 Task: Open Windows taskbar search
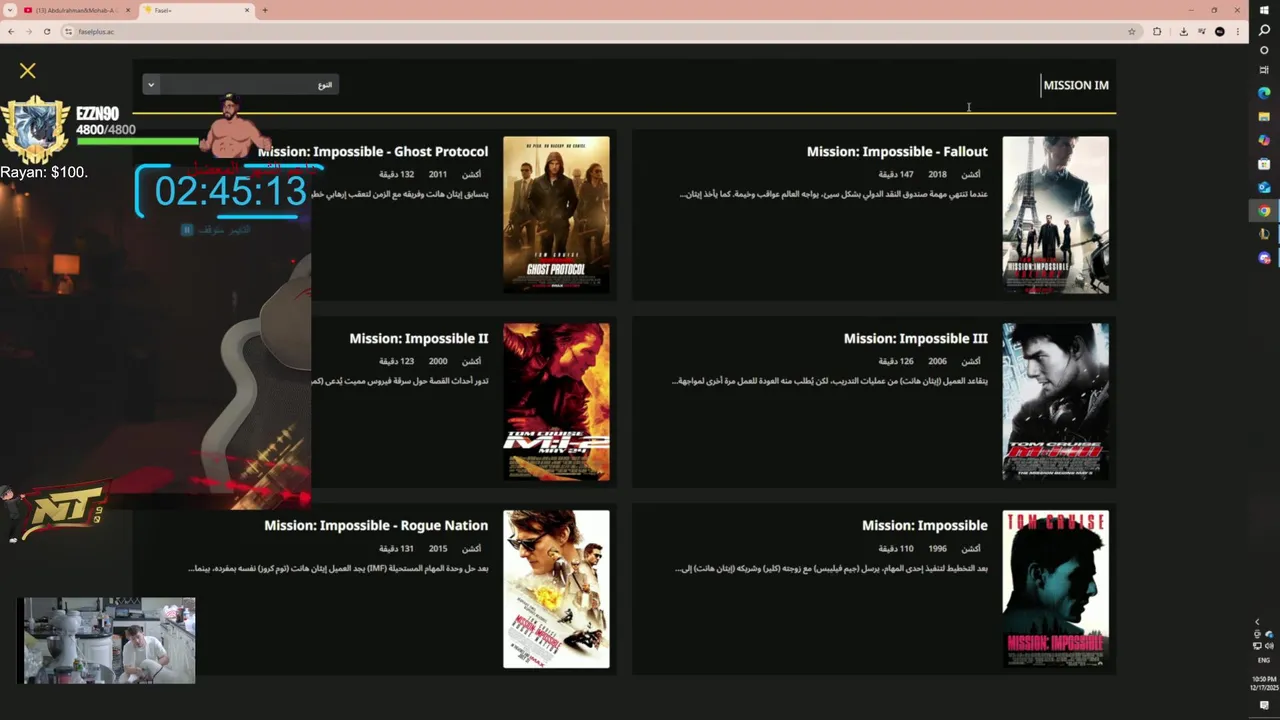1264,30
